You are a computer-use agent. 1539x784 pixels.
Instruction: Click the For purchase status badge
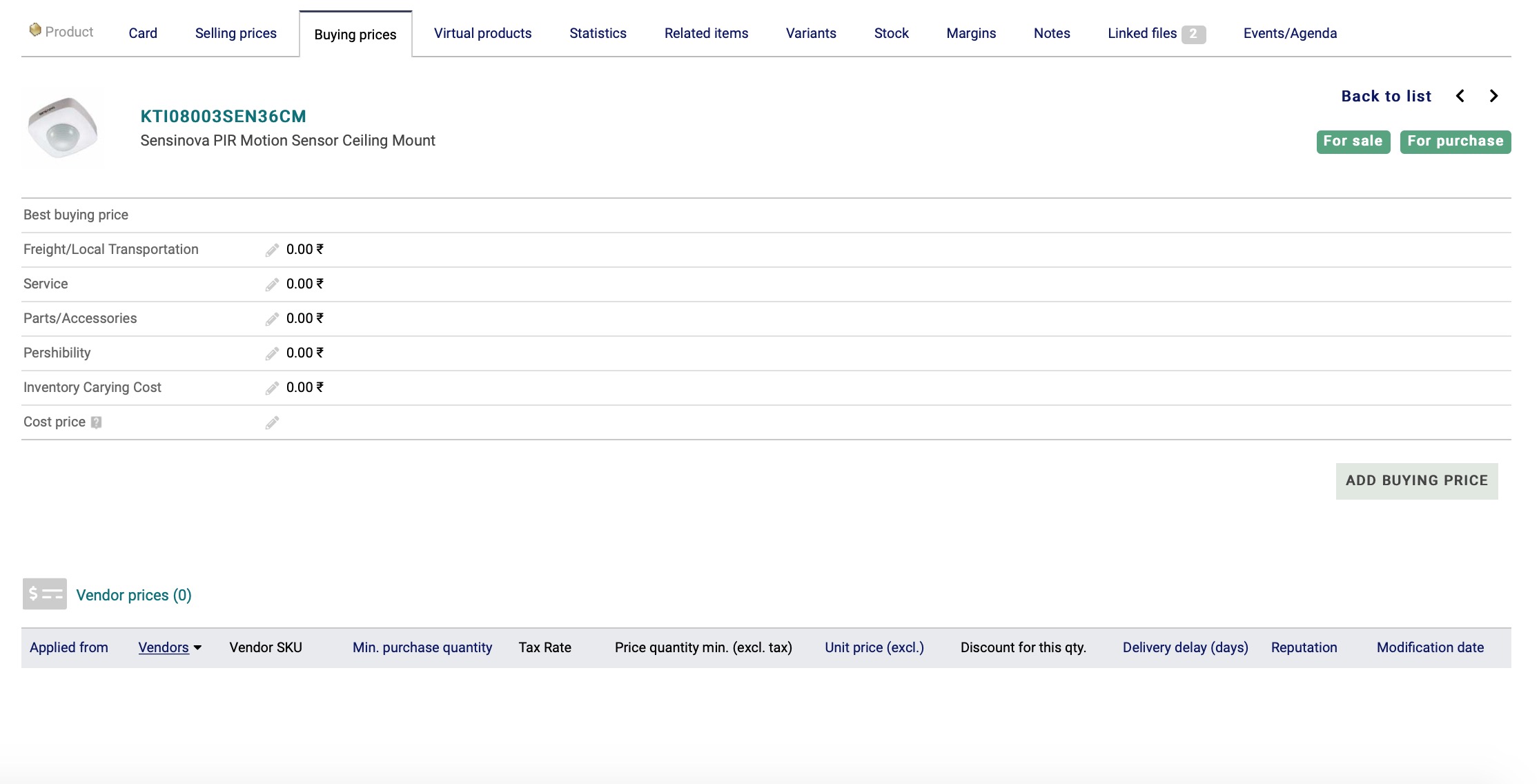coord(1455,141)
